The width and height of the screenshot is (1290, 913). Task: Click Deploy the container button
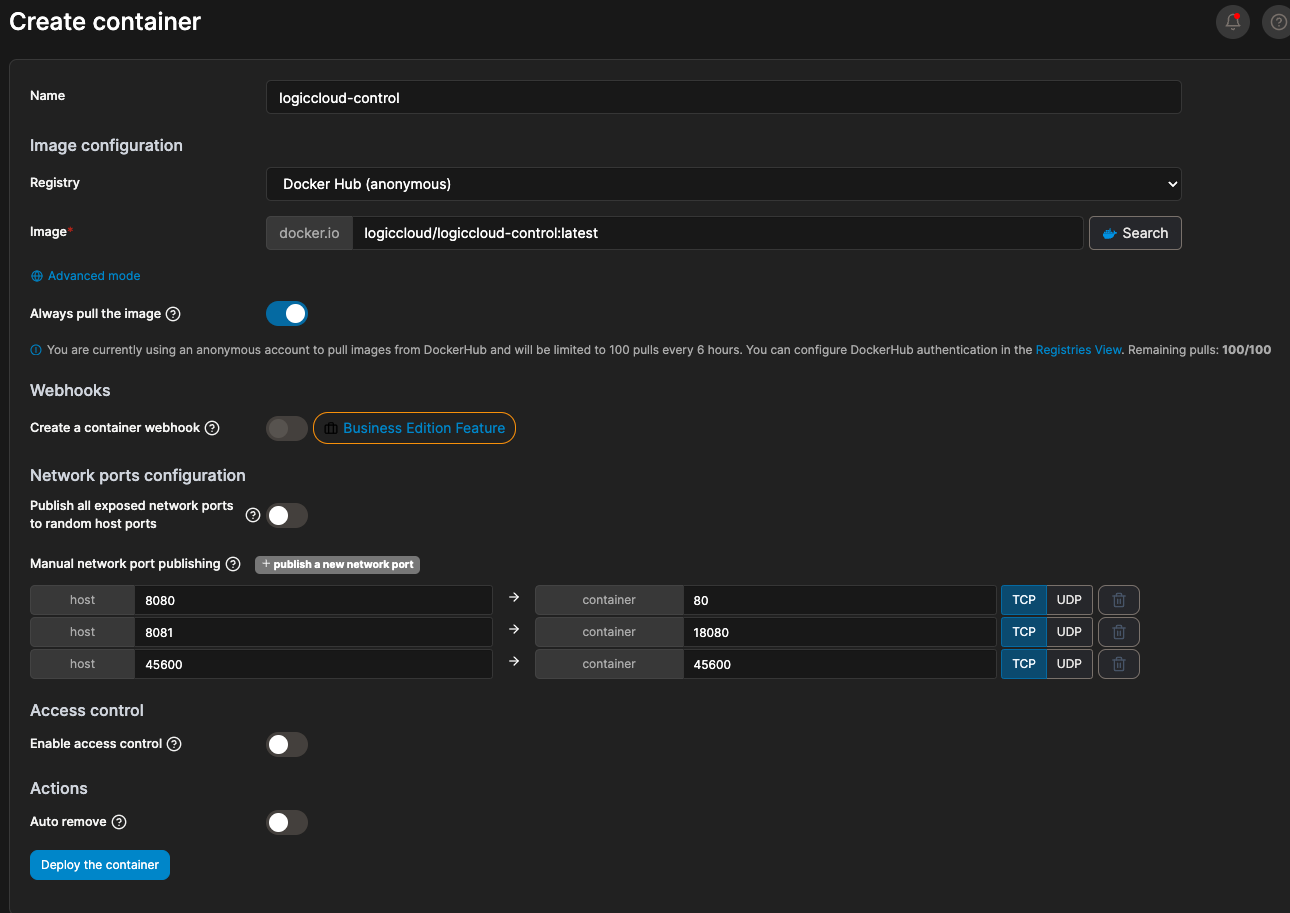pos(100,865)
